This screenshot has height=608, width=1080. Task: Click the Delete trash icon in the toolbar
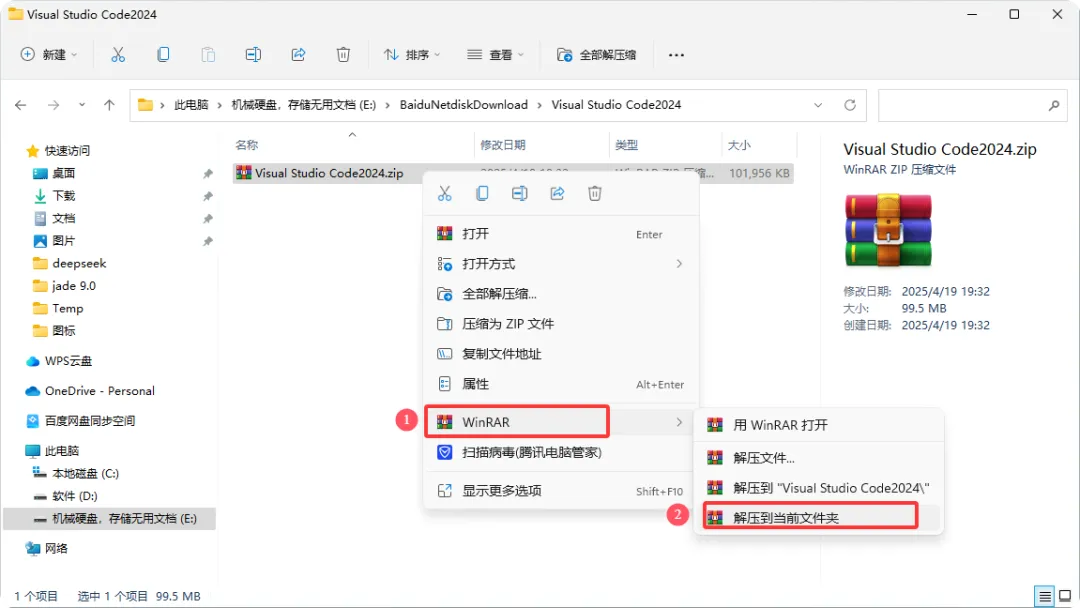pyautogui.click(x=343, y=54)
